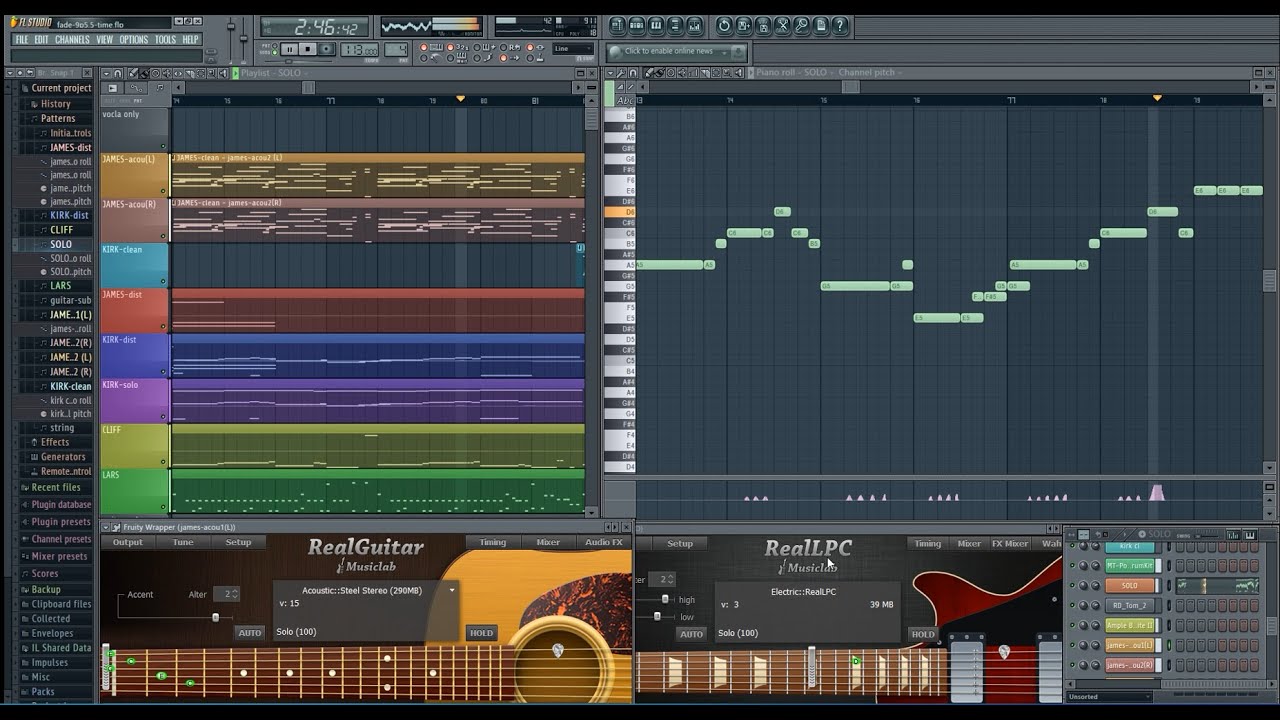Mute the JAMES-acou(L) playlist track
Viewport: 1280px width, 720px height.
coord(163,192)
